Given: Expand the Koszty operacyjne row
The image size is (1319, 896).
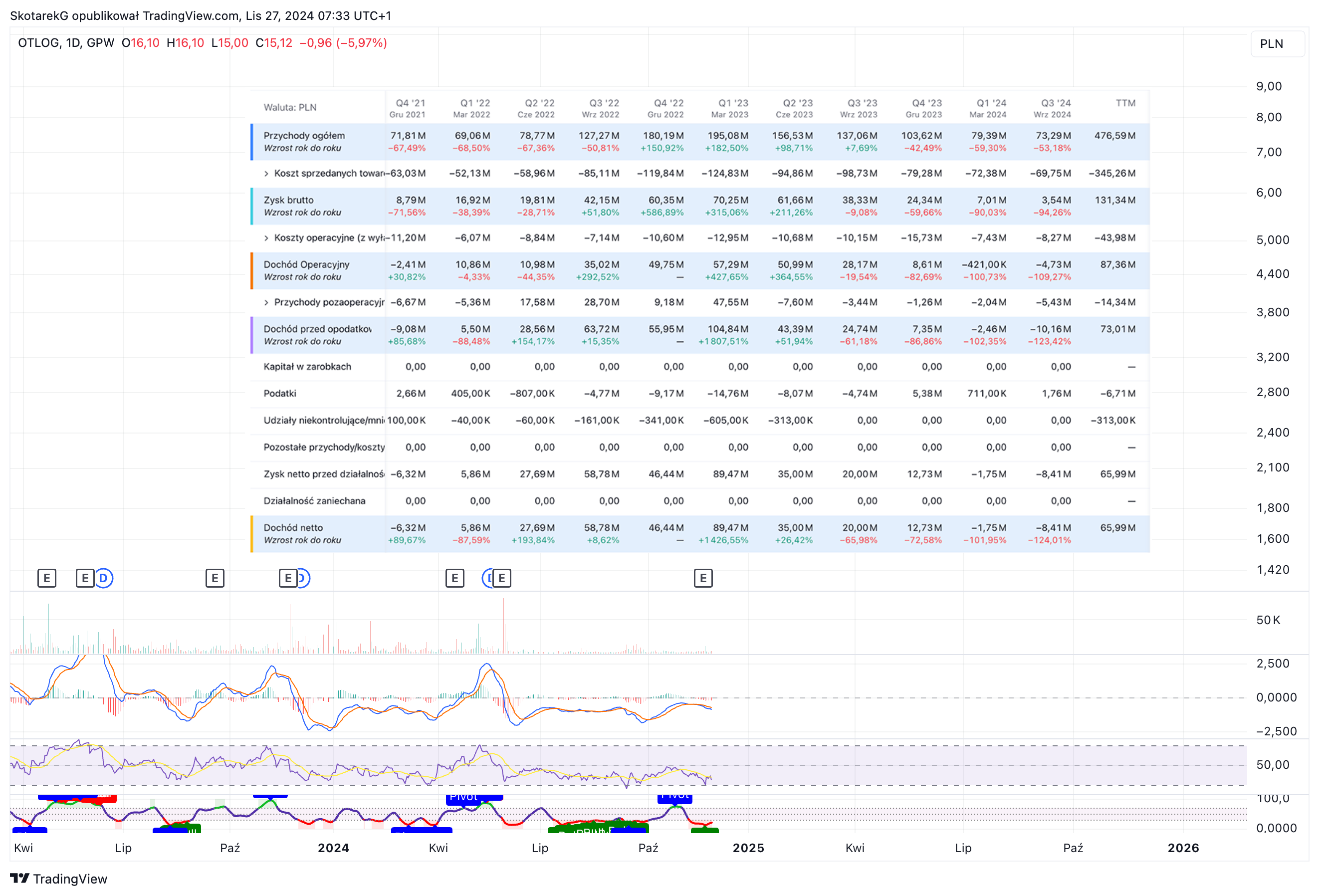Looking at the screenshot, I should coord(266,238).
